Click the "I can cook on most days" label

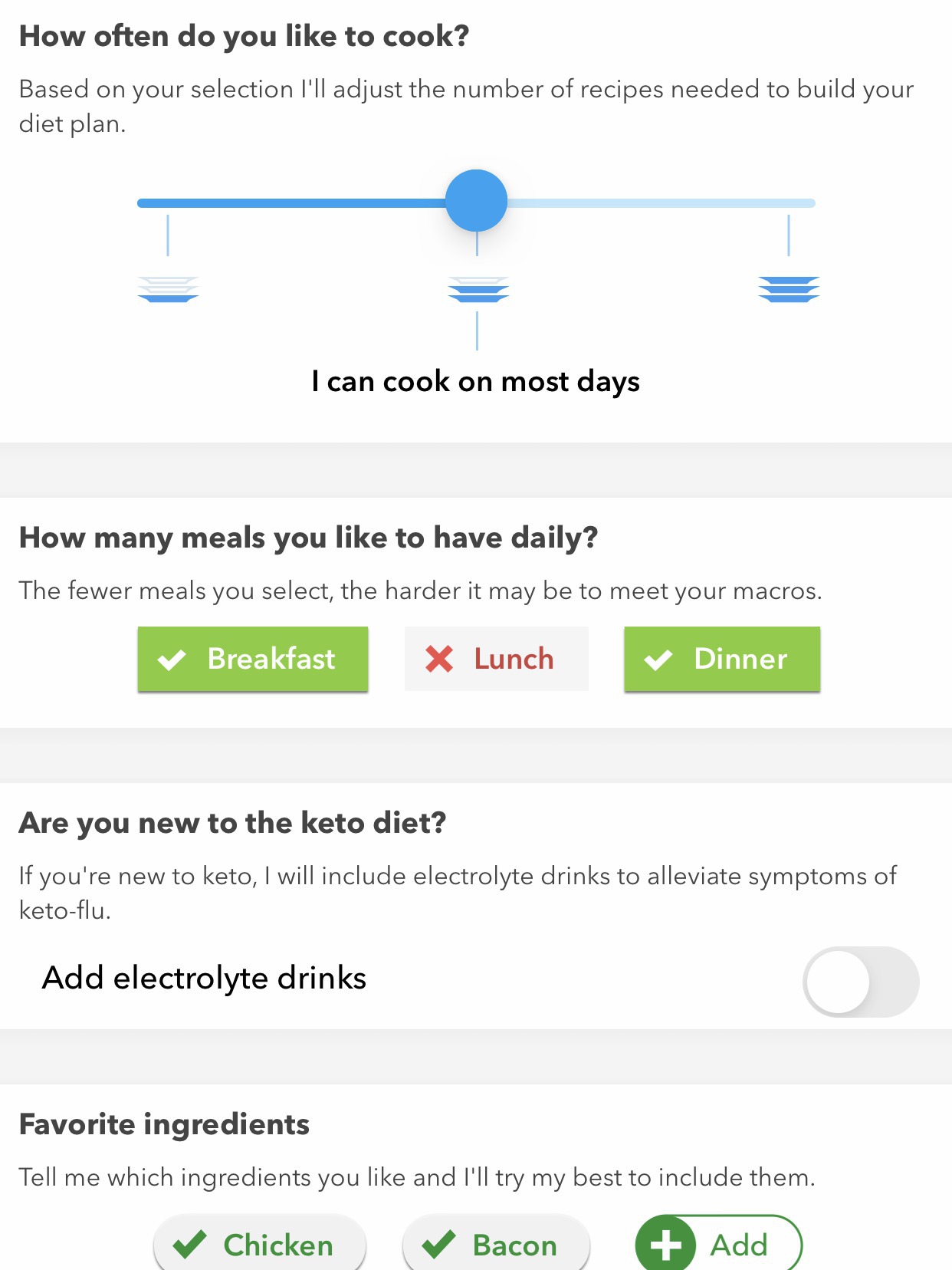point(476,381)
